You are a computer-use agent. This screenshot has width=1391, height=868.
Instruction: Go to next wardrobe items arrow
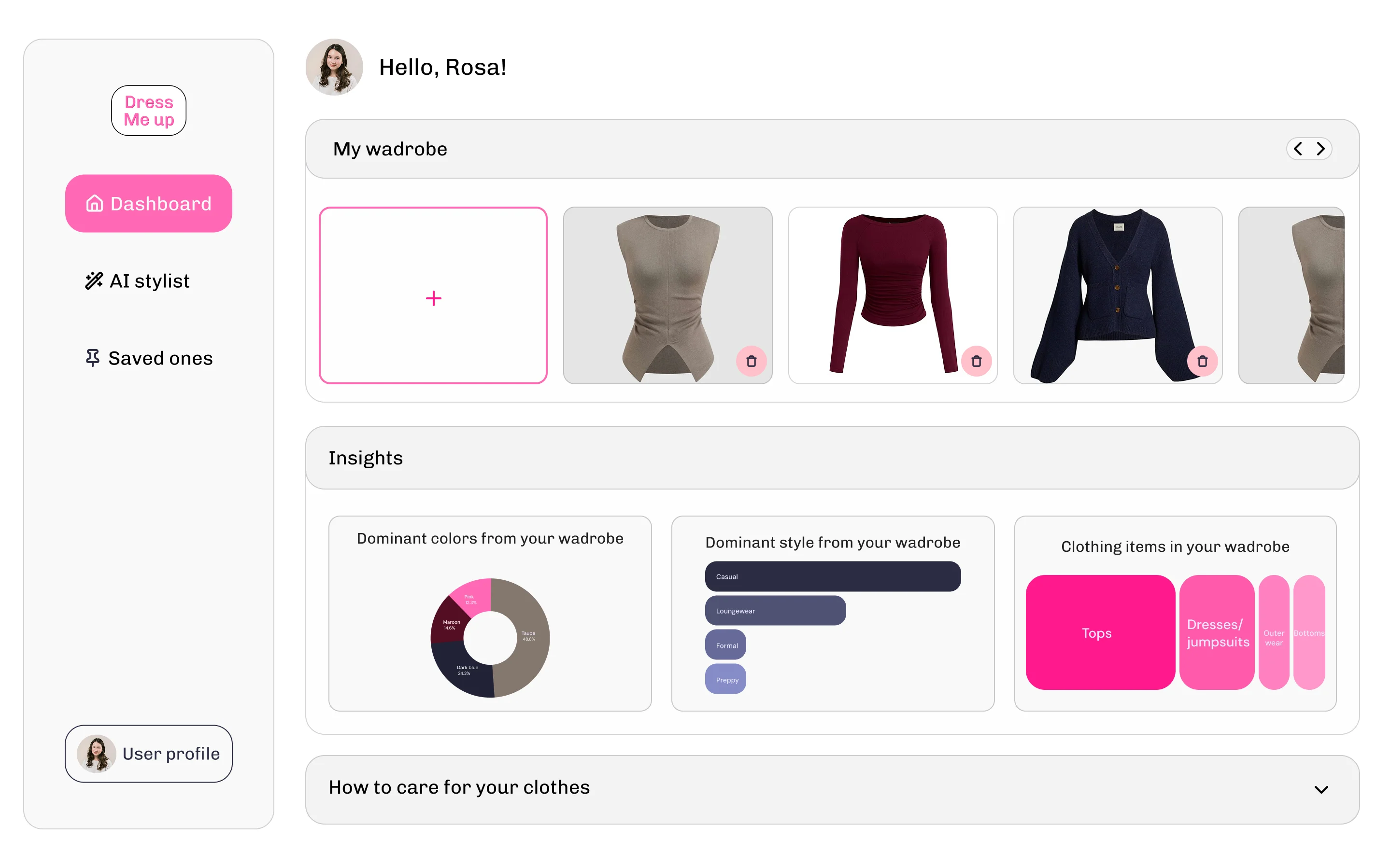click(1320, 149)
